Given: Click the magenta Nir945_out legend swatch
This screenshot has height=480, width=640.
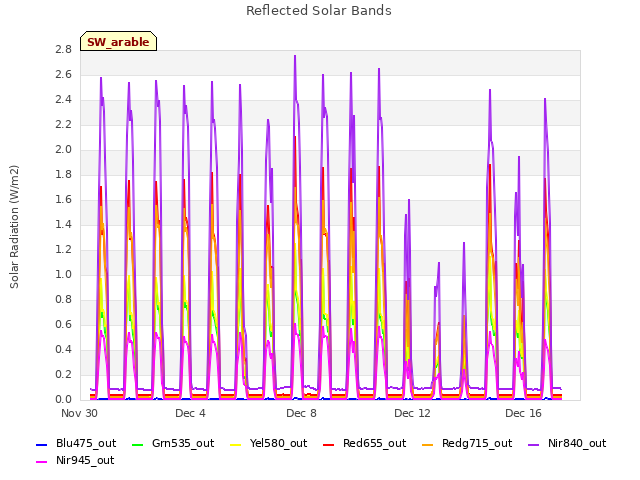Looking at the screenshot, I should (42, 462).
